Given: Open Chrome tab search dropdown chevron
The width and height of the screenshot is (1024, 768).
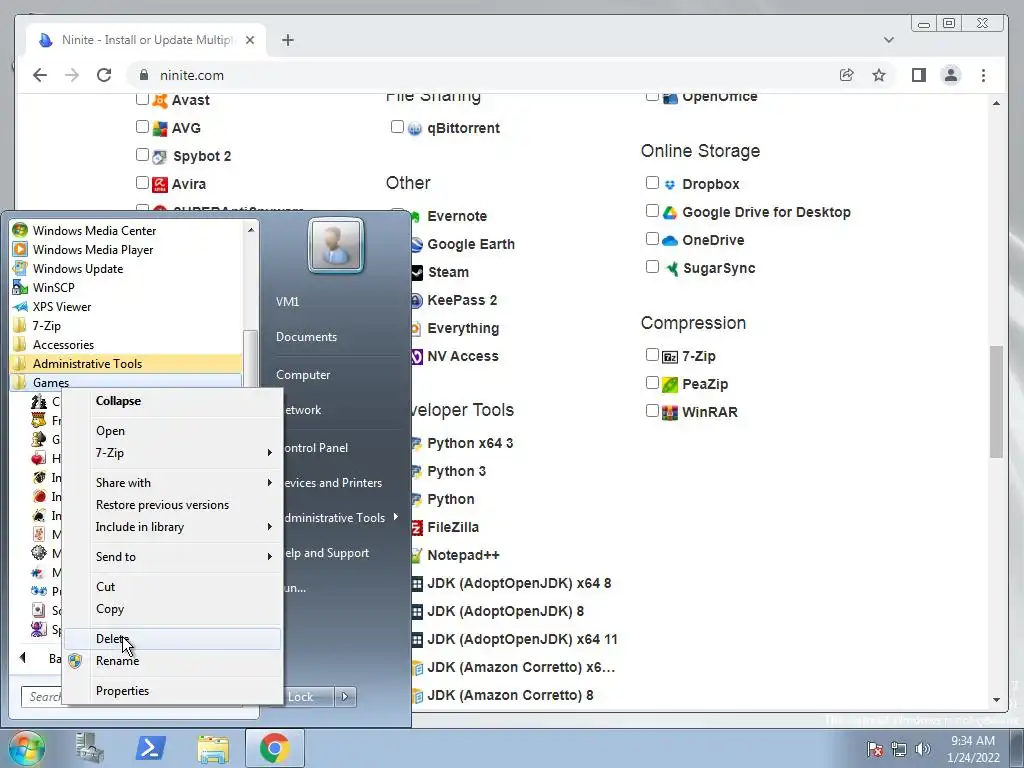Looking at the screenshot, I should [x=888, y=40].
